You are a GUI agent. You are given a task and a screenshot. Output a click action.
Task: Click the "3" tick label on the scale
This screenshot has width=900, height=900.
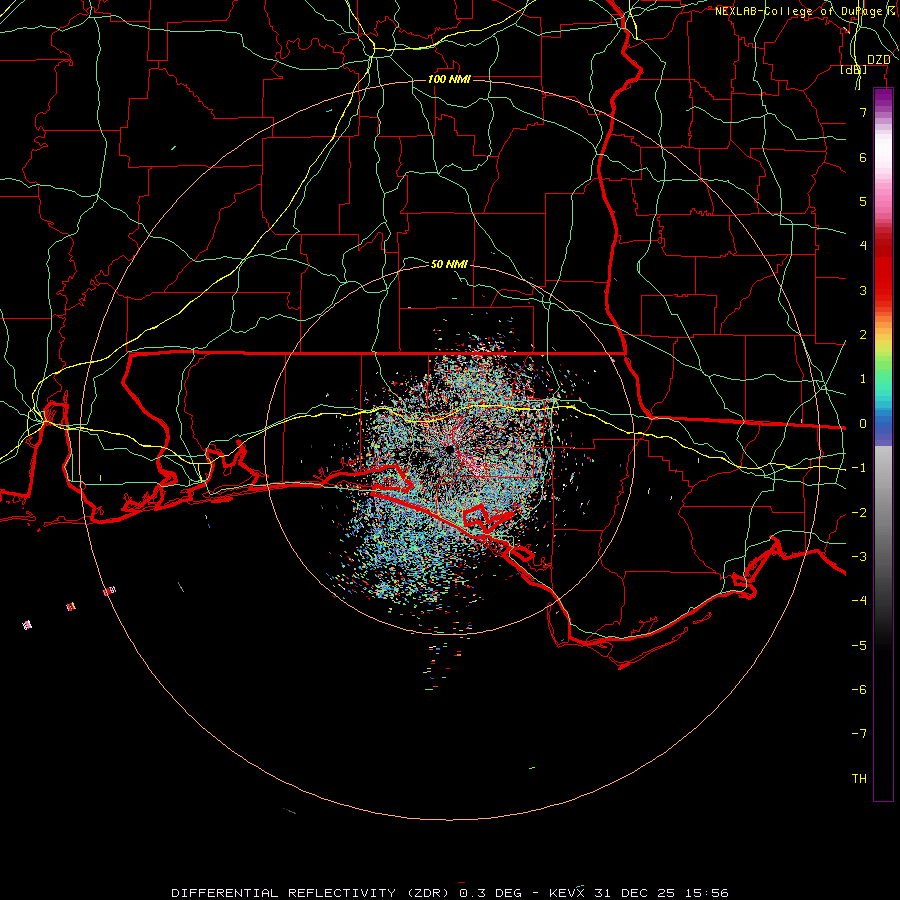[863, 290]
